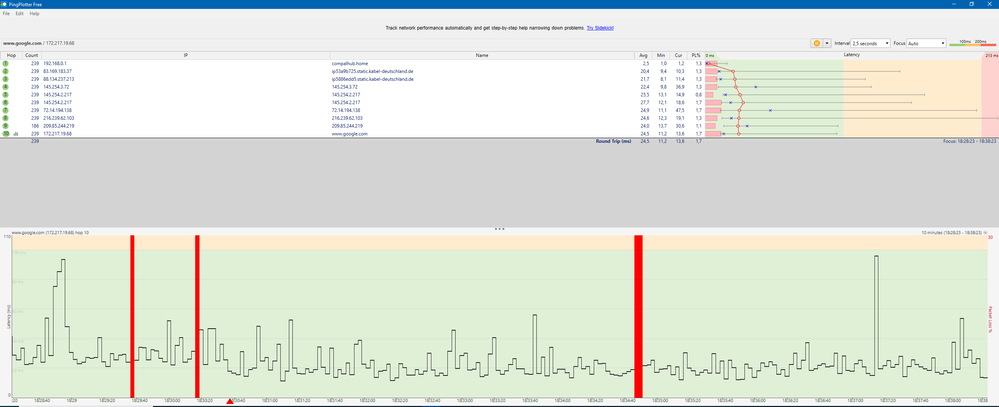The width and height of the screenshot is (999, 407).
Task: Click the Focus 18:28:23 - 18:38:23 range text
Action: [969, 141]
